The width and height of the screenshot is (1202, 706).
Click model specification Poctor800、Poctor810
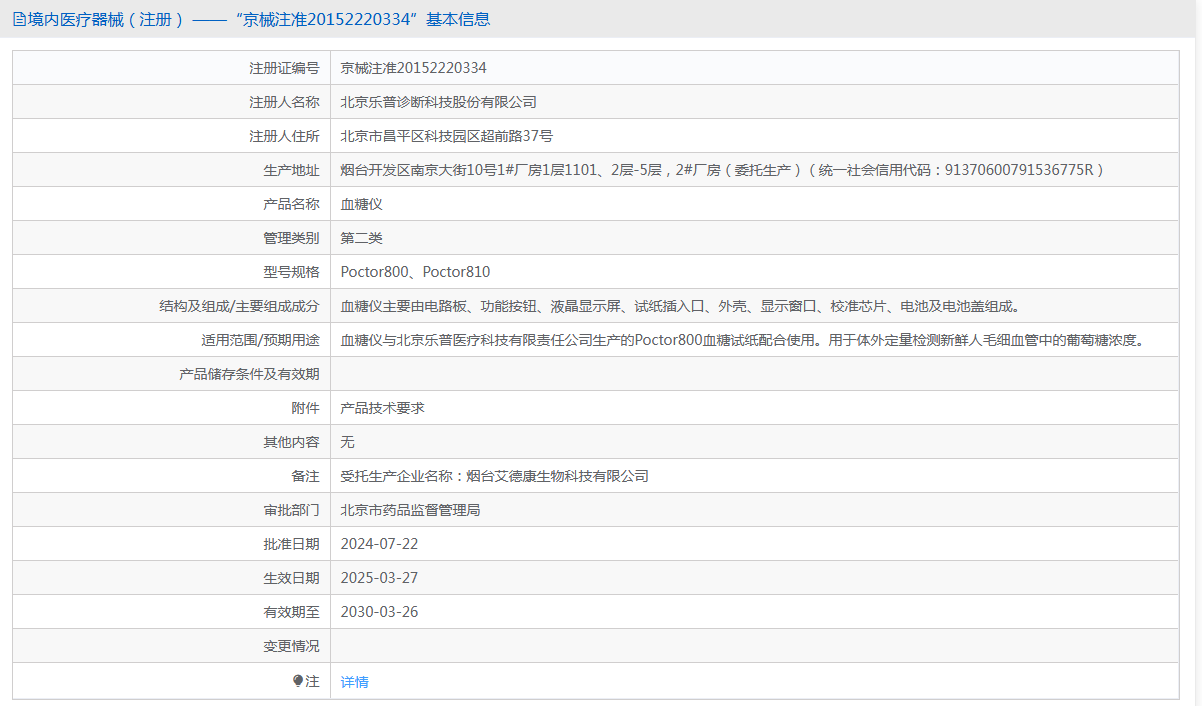(415, 272)
